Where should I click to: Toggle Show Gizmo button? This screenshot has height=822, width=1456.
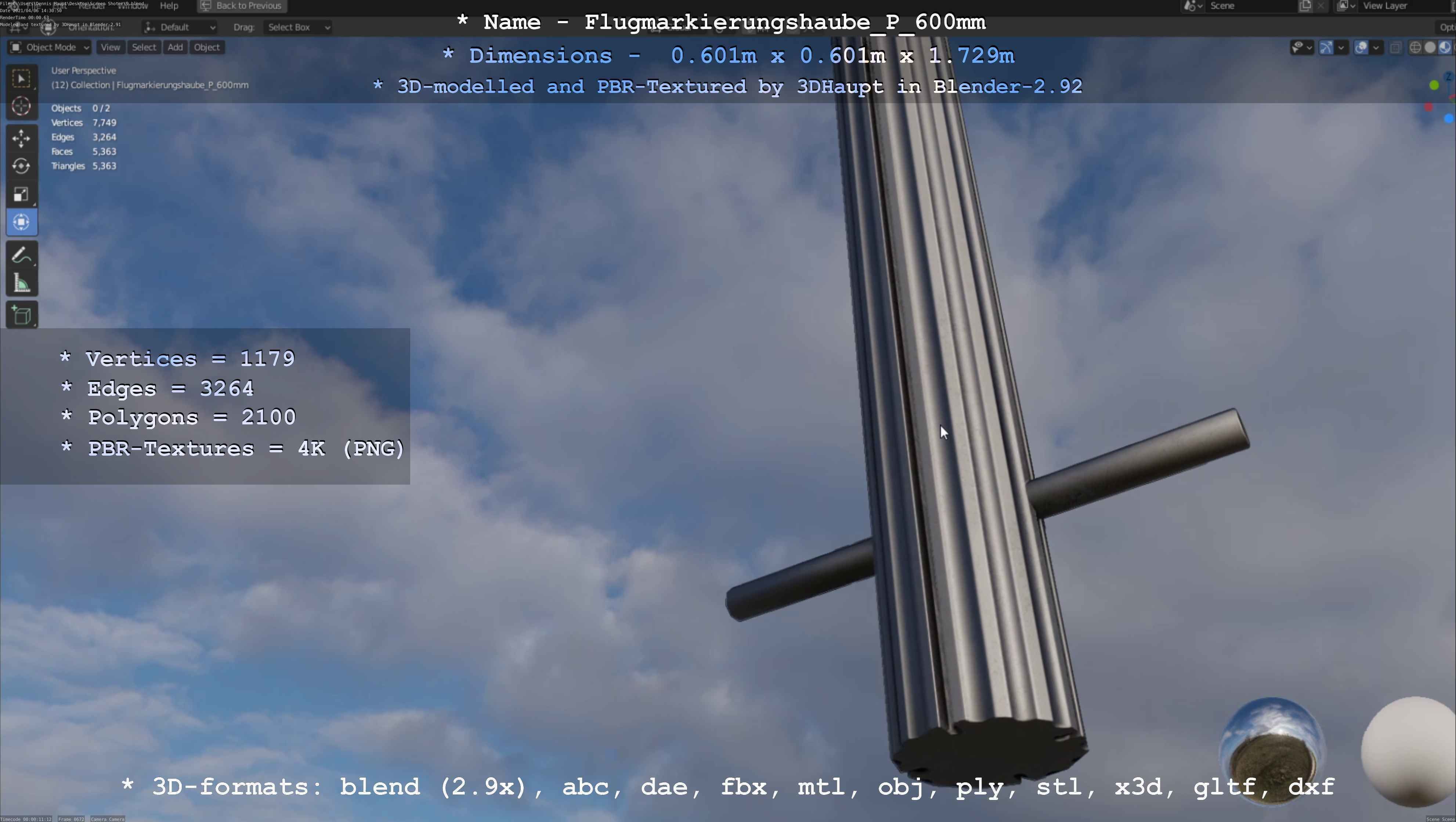point(1326,47)
